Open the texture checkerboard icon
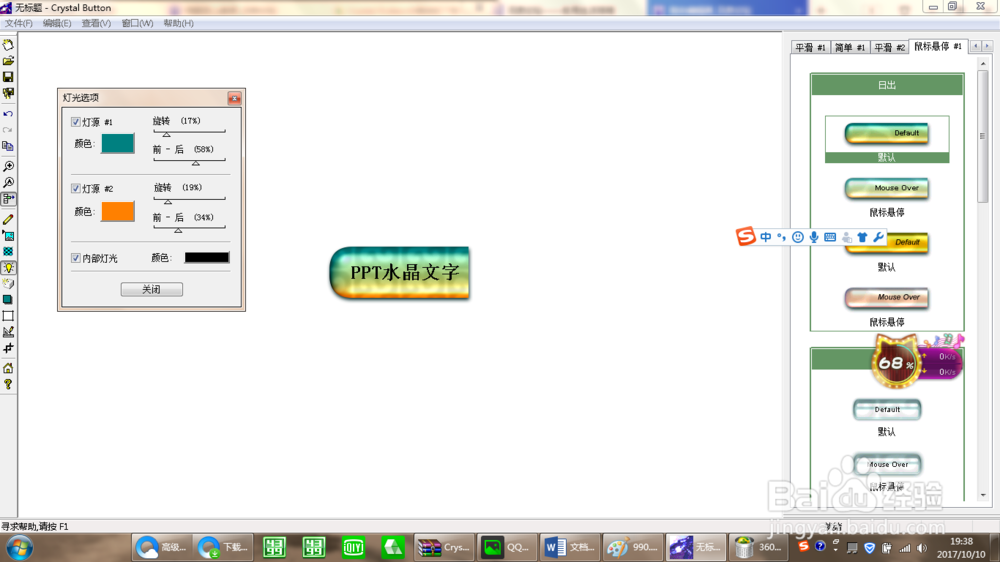Image resolution: width=1000 pixels, height=562 pixels. coord(8,251)
